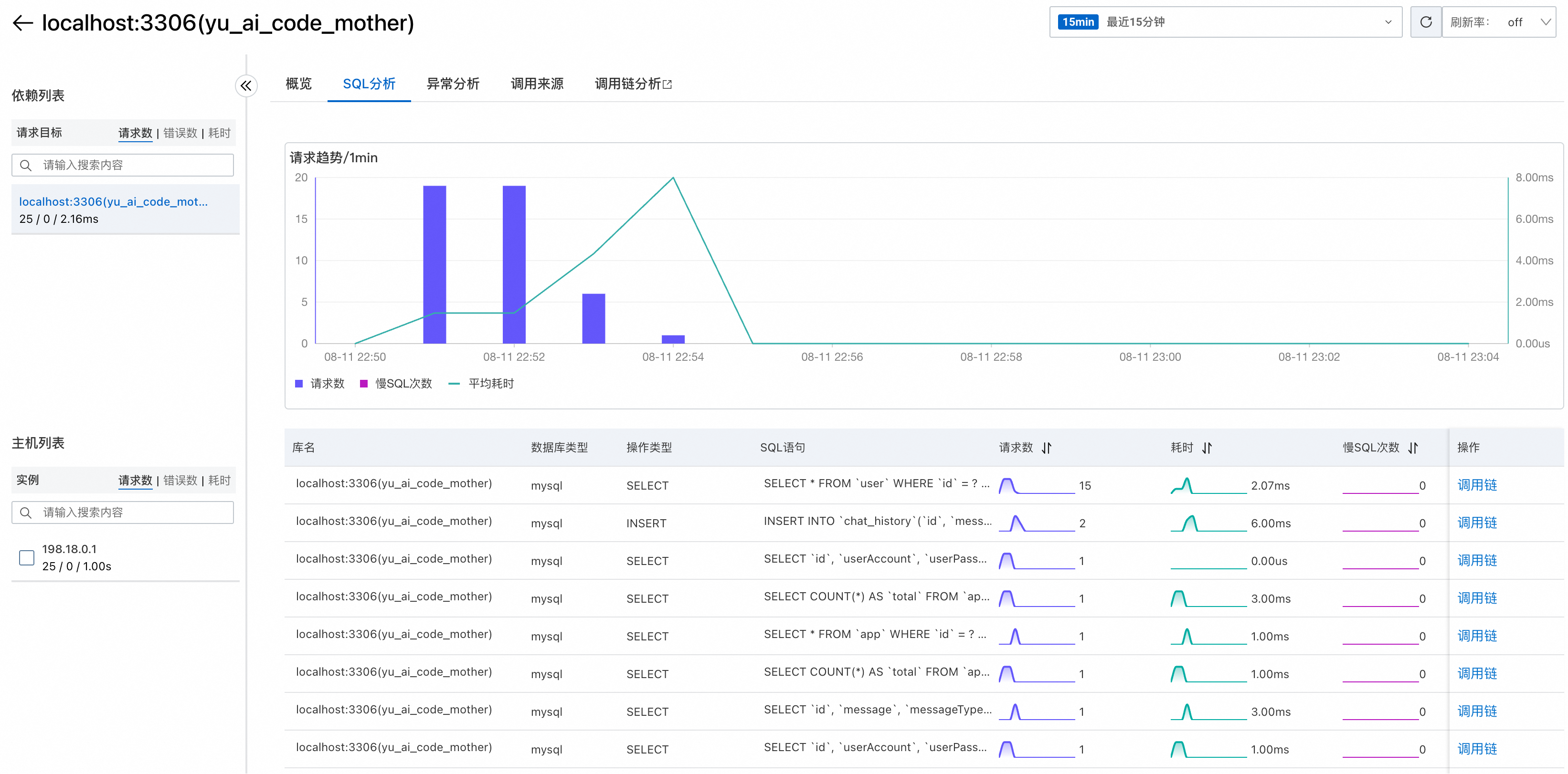Select localhost:3306(yu_ai_code_mot... dependency item
The height and width of the screenshot is (774, 1568).
point(113,202)
